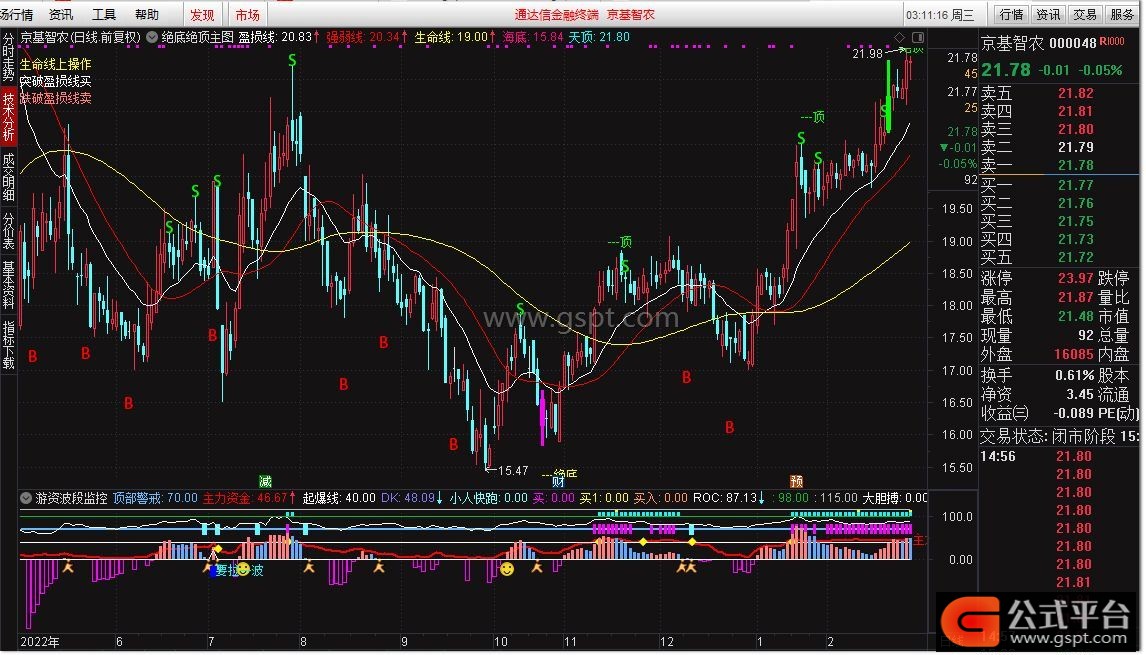Expand the 绝底绝顶主图 indicator dropdown arrow
Viewport: 1146px width, 655px height.
tap(152, 37)
